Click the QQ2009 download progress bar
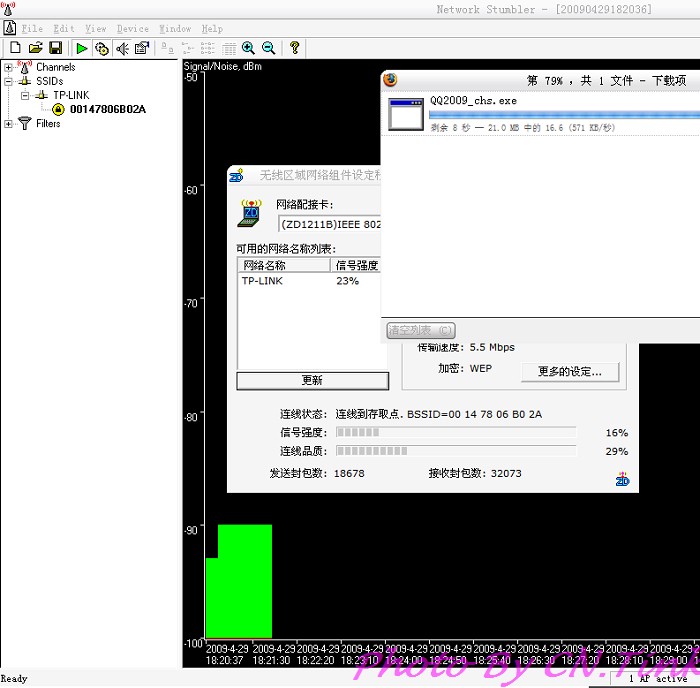 (564, 114)
